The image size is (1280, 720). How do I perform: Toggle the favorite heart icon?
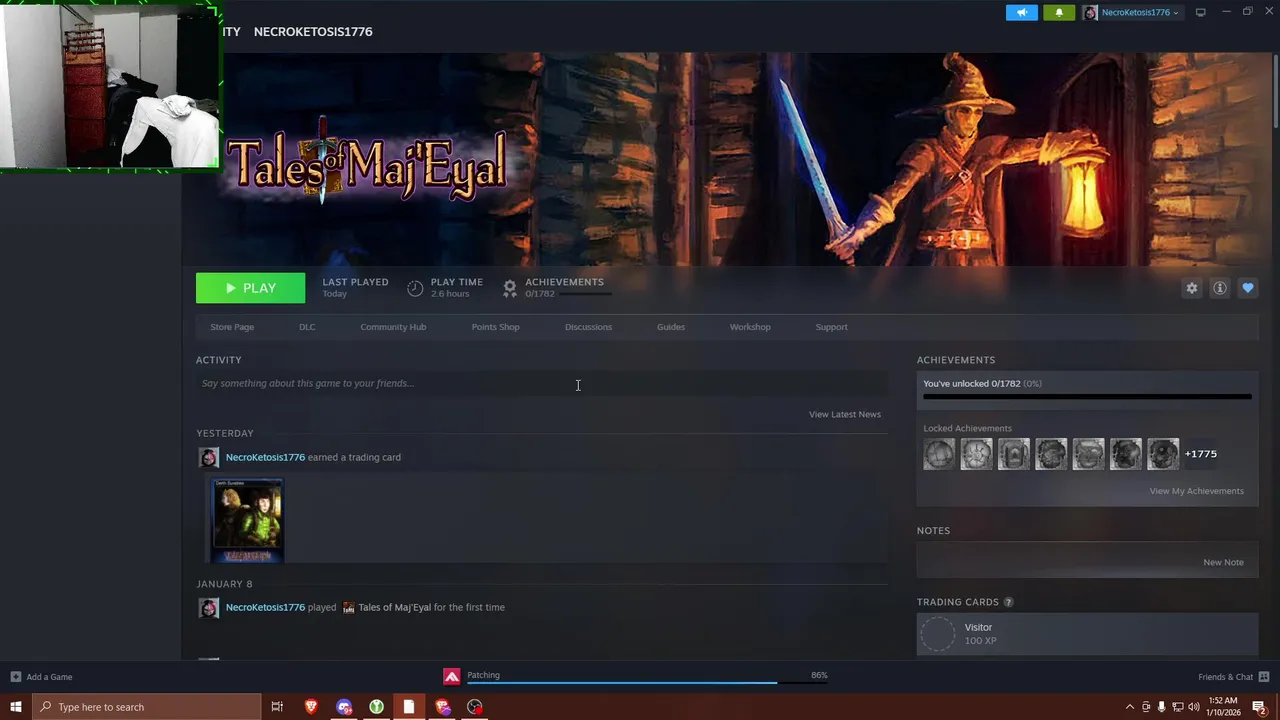point(1248,288)
